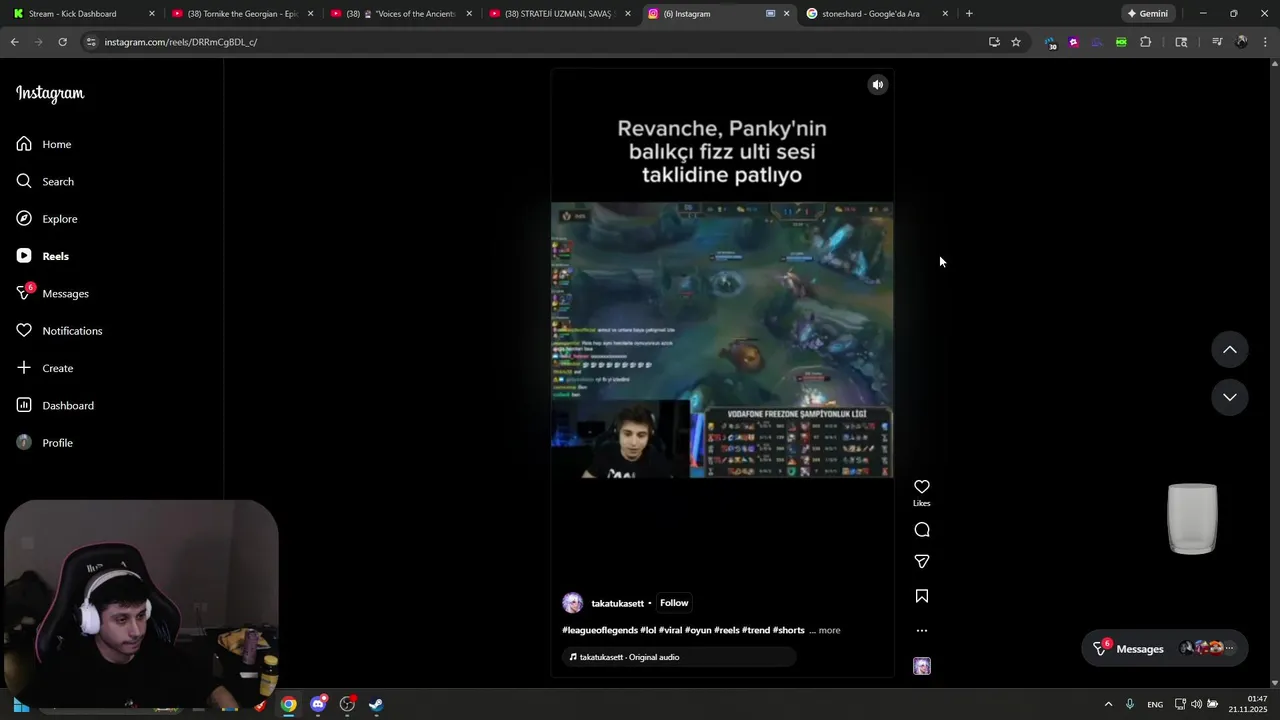Open Discord from the taskbar
The width and height of the screenshot is (1280, 720).
point(318,704)
